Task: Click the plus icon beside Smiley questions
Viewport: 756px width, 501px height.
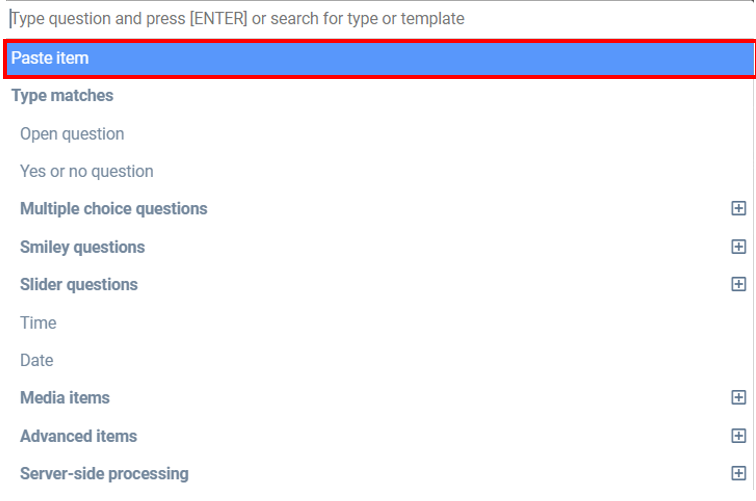Action: coord(738,247)
